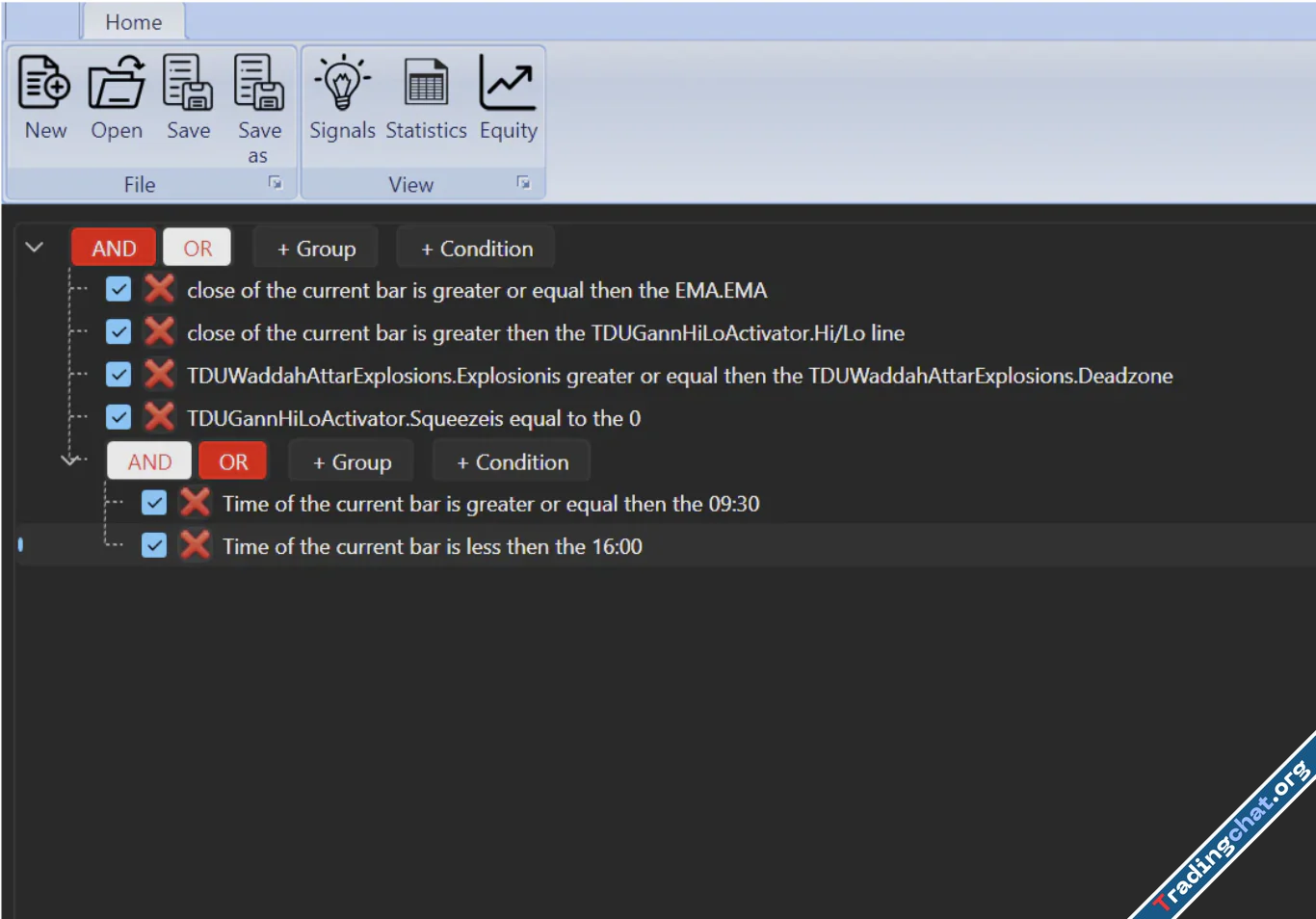Image resolution: width=1316 pixels, height=919 pixels.
Task: Add a subgroup with nested + Group button
Action: (x=352, y=462)
